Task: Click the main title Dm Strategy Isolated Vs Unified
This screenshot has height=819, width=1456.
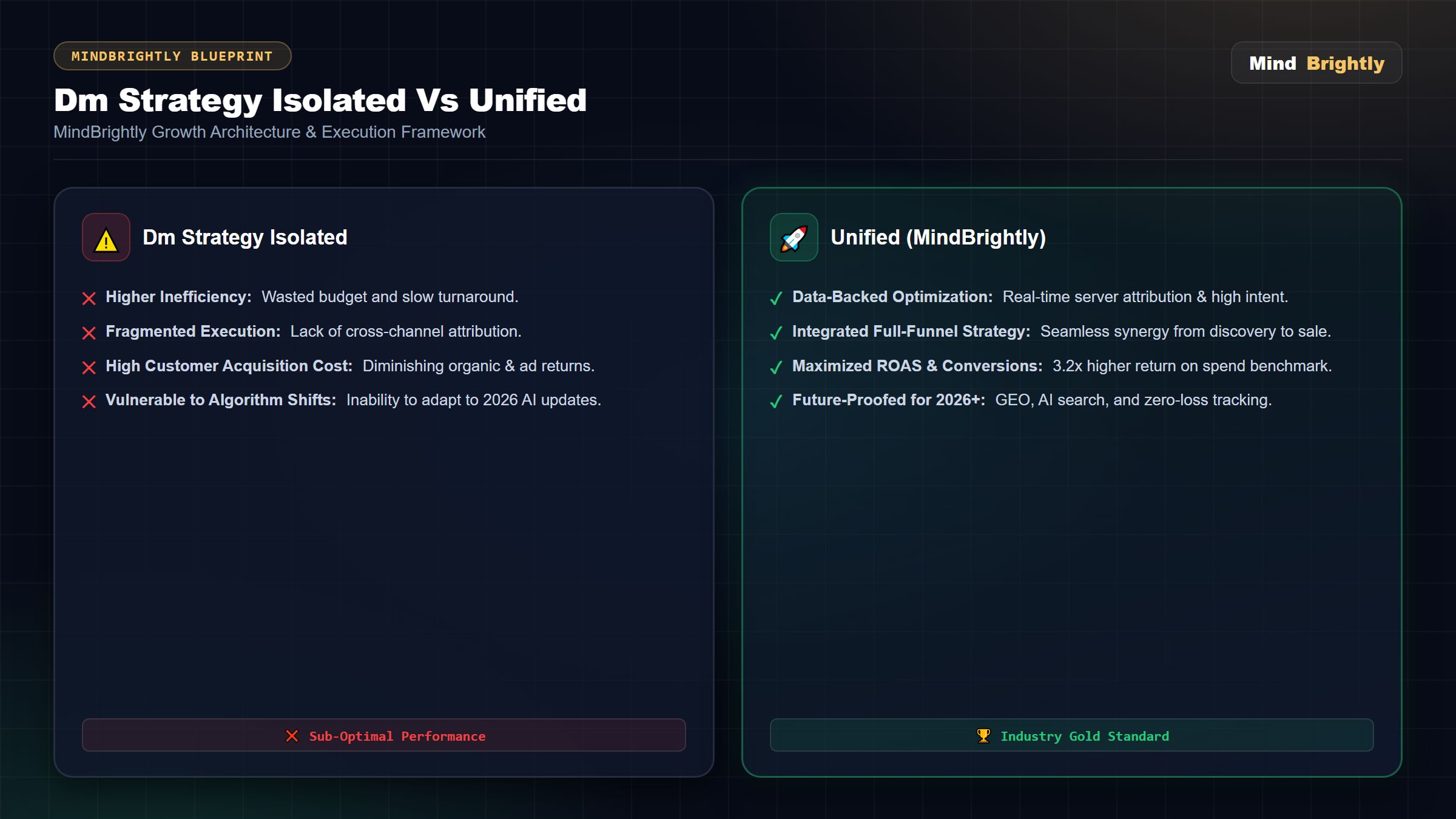Action: click(x=320, y=100)
